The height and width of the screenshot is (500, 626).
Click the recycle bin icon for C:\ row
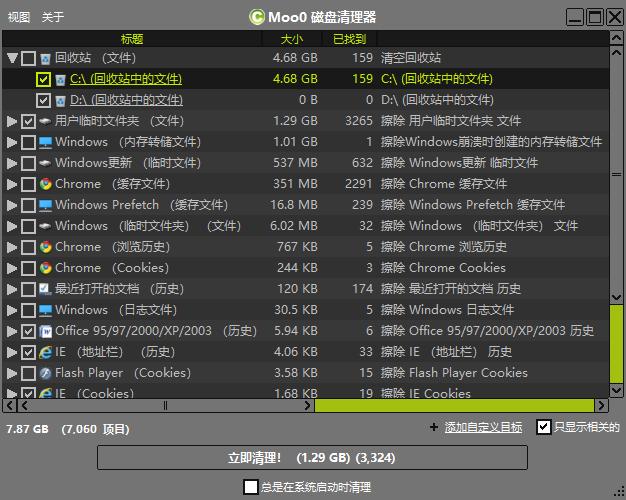tap(60, 79)
